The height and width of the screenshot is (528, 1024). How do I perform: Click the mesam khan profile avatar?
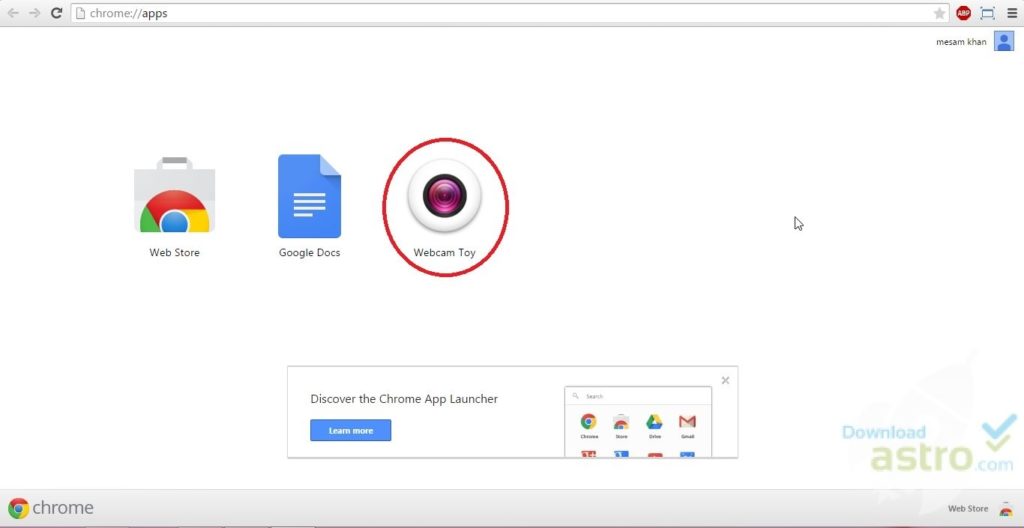click(x=1004, y=41)
